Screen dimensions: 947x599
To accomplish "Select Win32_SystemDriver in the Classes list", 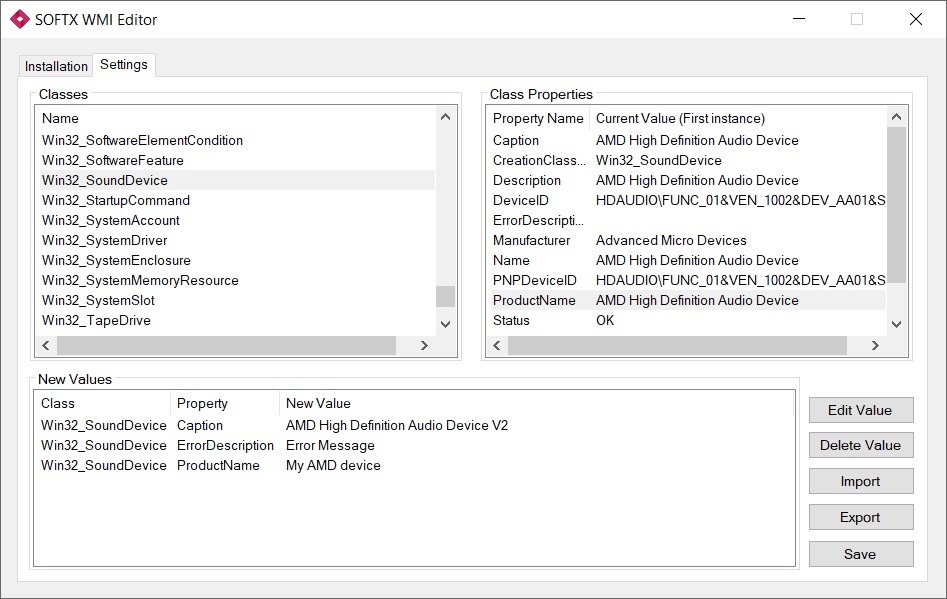I will (x=105, y=240).
